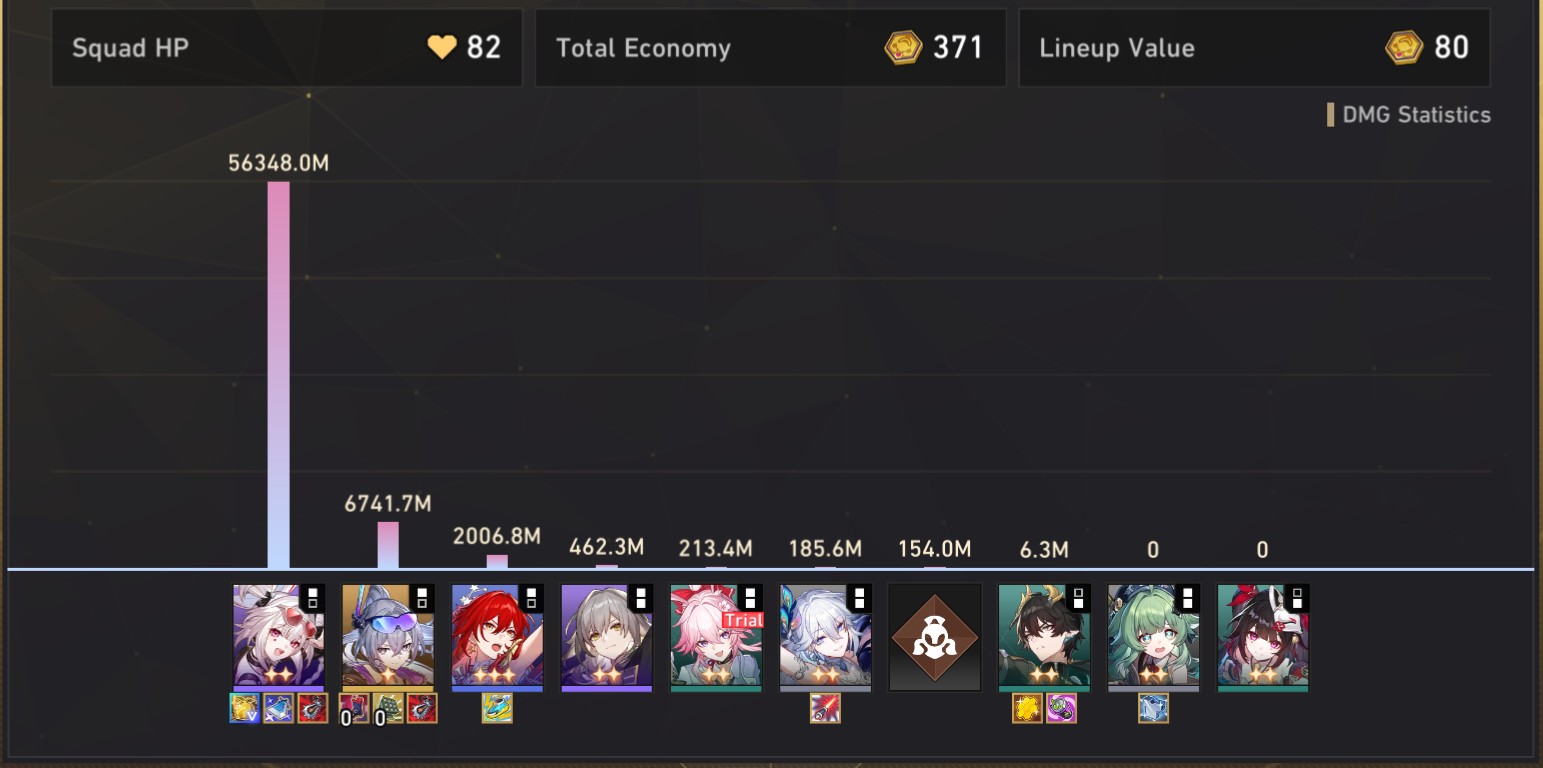The image size is (1543, 768).
Task: Click the gold book equipment icon
Action: (245, 708)
